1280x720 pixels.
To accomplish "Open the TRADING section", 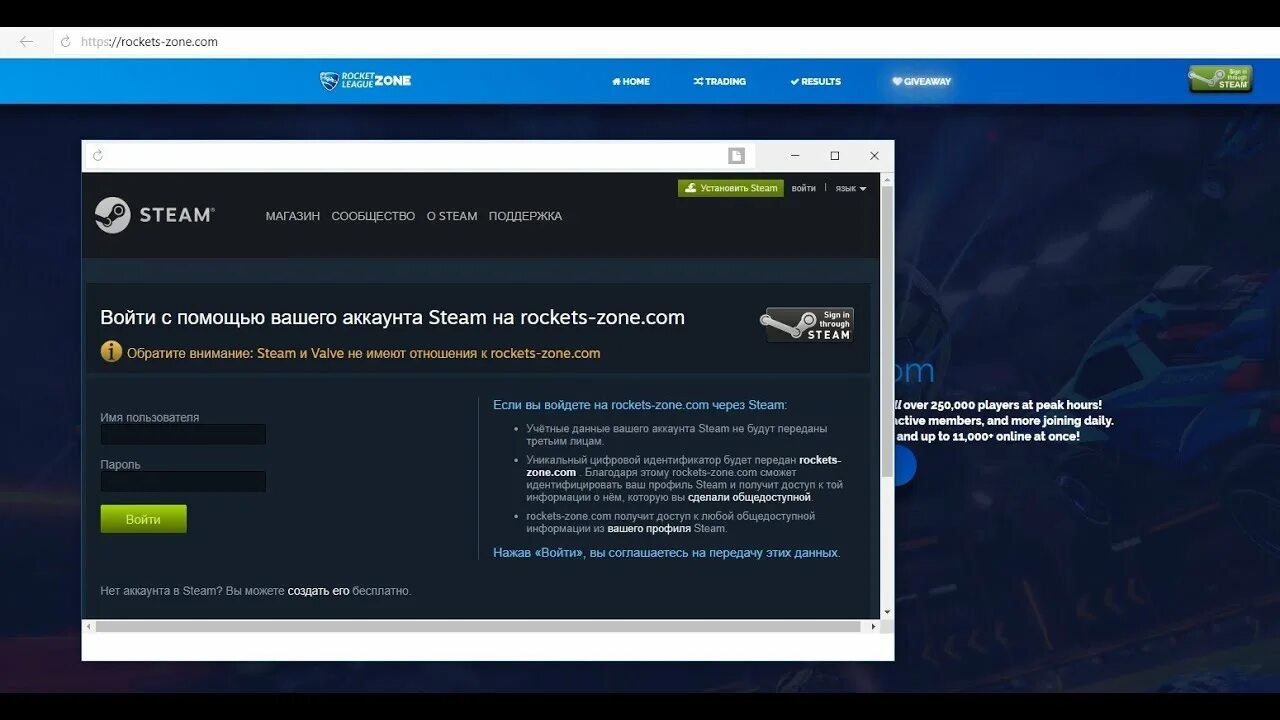I will tap(720, 82).
